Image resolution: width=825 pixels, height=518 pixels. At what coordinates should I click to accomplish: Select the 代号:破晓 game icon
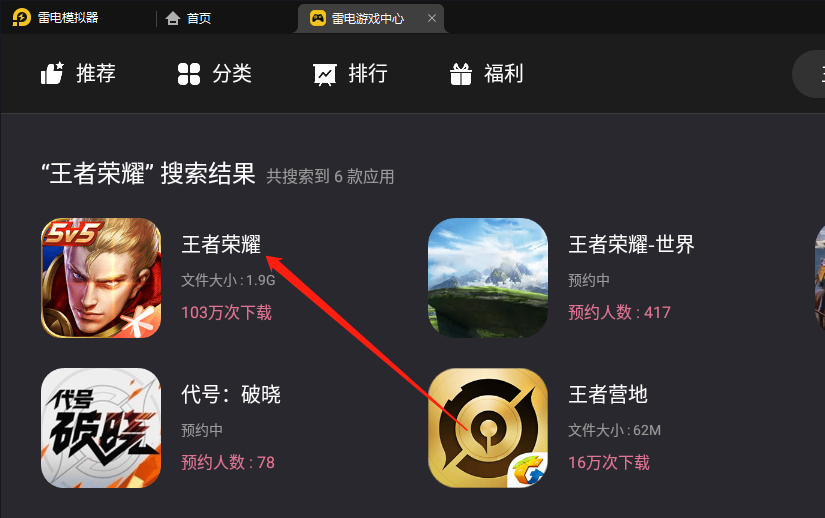101,428
